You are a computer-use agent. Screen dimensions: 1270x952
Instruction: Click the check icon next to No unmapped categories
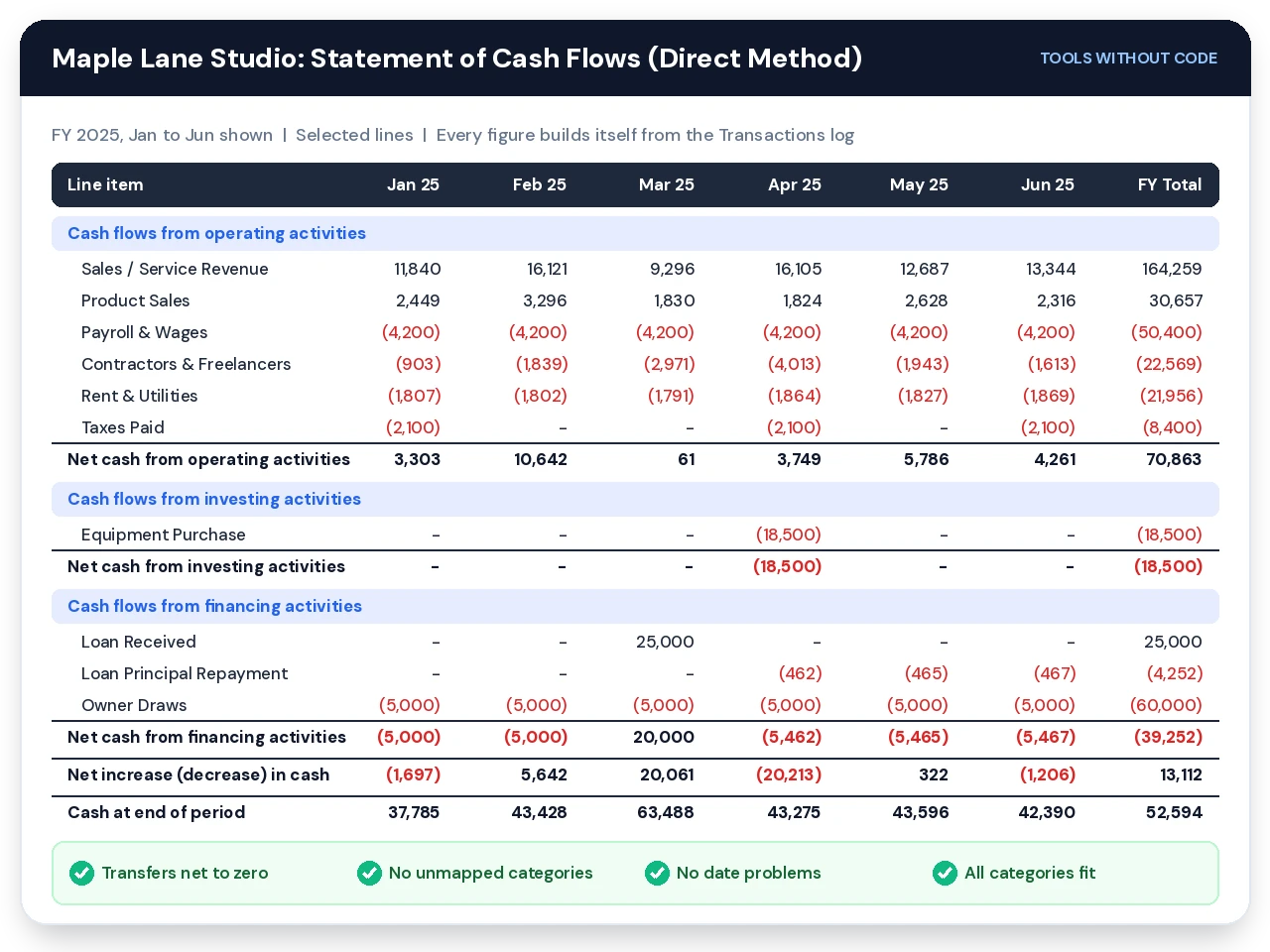[369, 873]
